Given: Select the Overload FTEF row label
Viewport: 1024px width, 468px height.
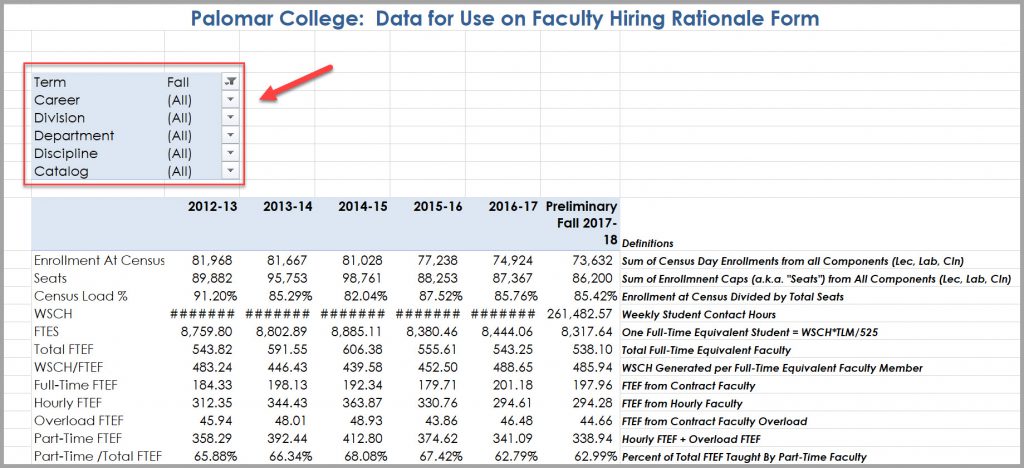Looking at the screenshot, I should point(78,421).
